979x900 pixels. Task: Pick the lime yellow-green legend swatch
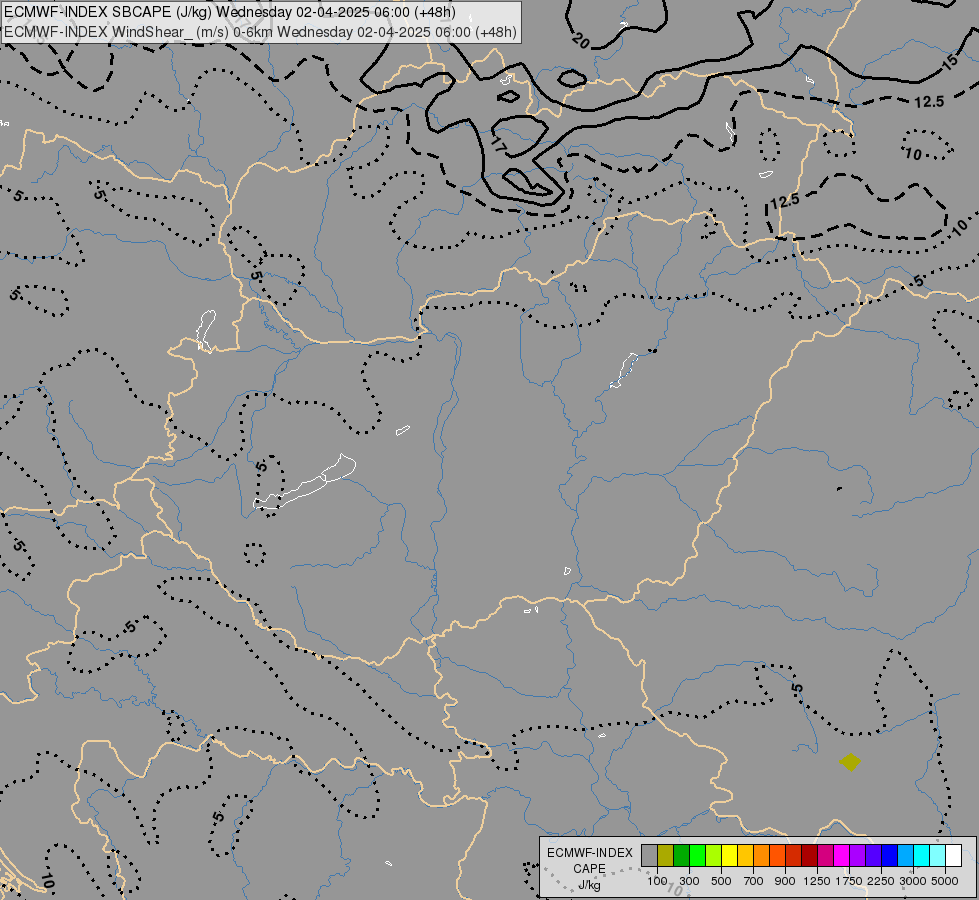click(714, 856)
